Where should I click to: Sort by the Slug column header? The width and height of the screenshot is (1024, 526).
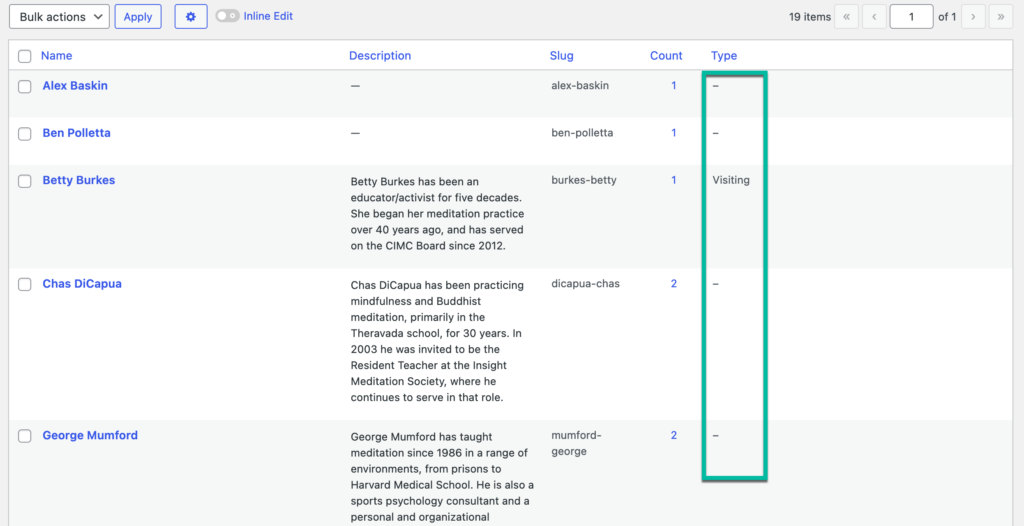coord(561,56)
